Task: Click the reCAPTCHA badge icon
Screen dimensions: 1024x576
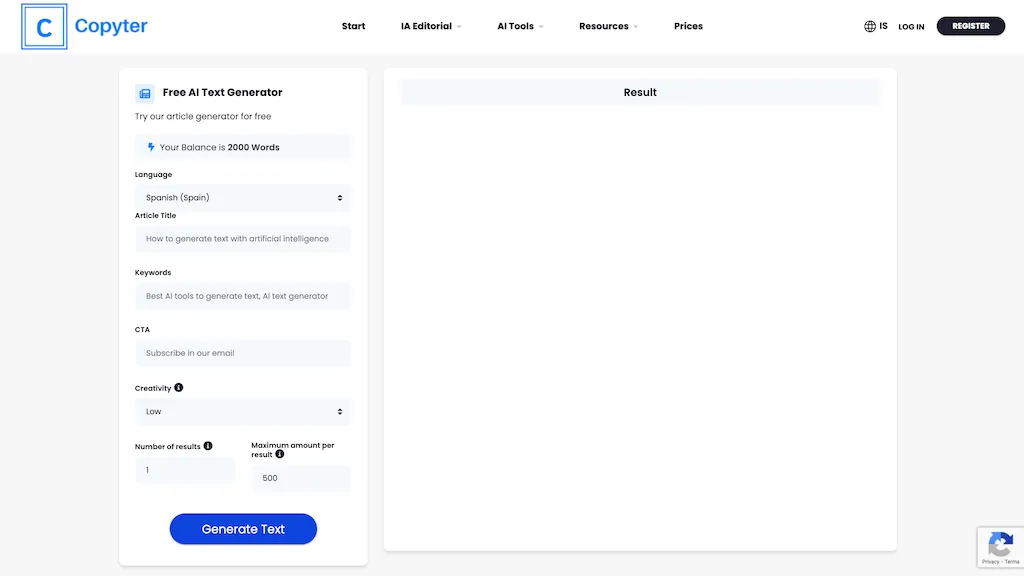Action: point(999,545)
